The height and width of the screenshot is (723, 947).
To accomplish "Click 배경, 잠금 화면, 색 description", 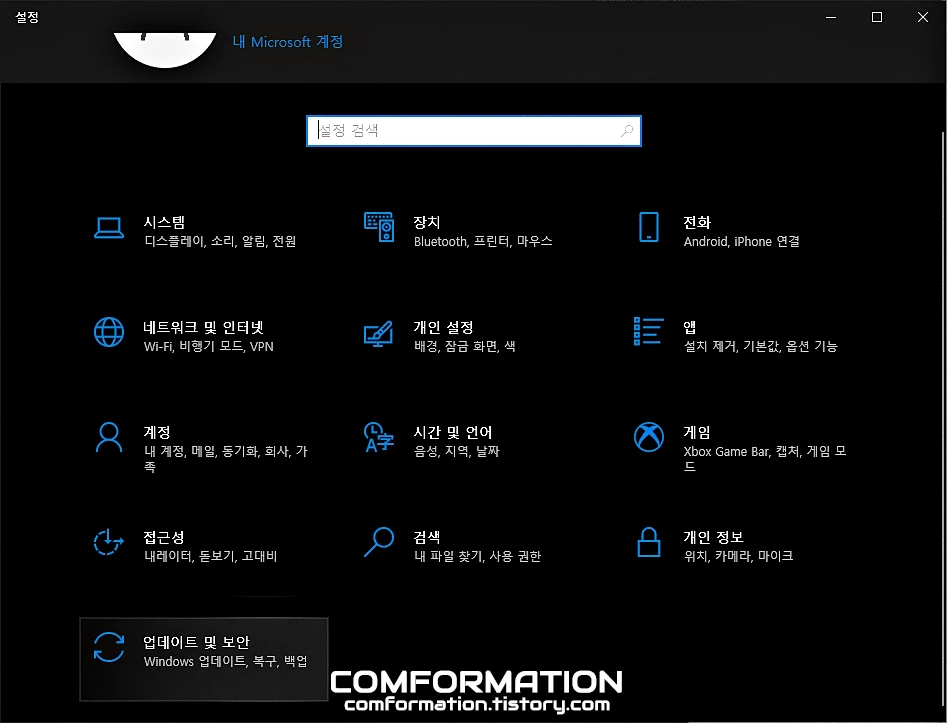I will pyautogui.click(x=464, y=346).
